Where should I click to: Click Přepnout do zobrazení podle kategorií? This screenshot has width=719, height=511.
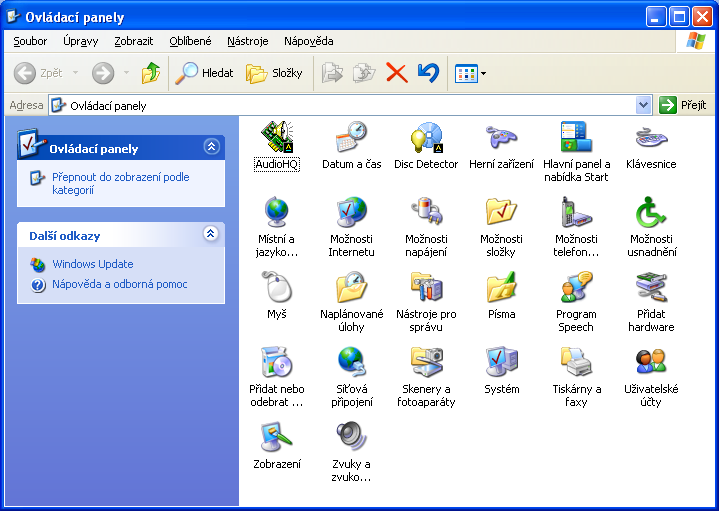121,183
